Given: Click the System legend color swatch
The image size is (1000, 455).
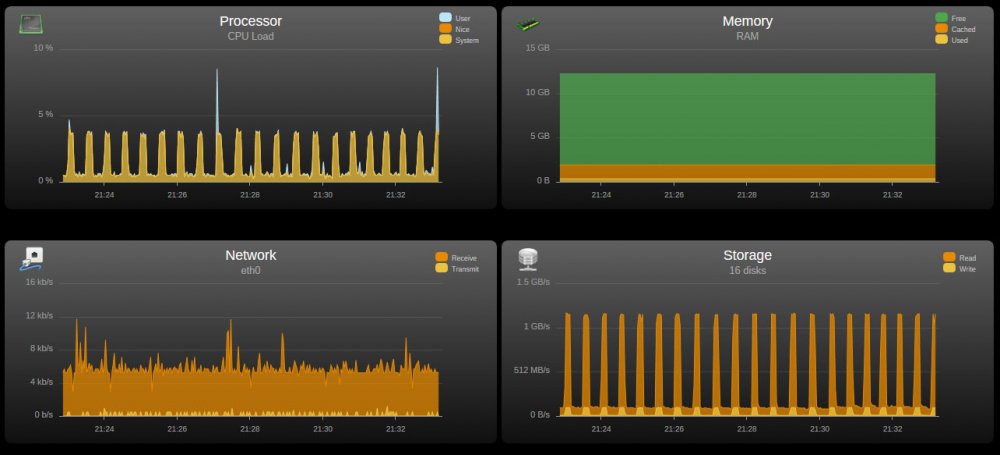Looking at the screenshot, I should tap(445, 40).
